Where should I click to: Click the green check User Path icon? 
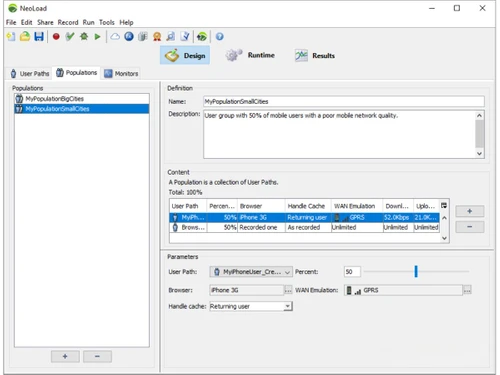point(70,36)
